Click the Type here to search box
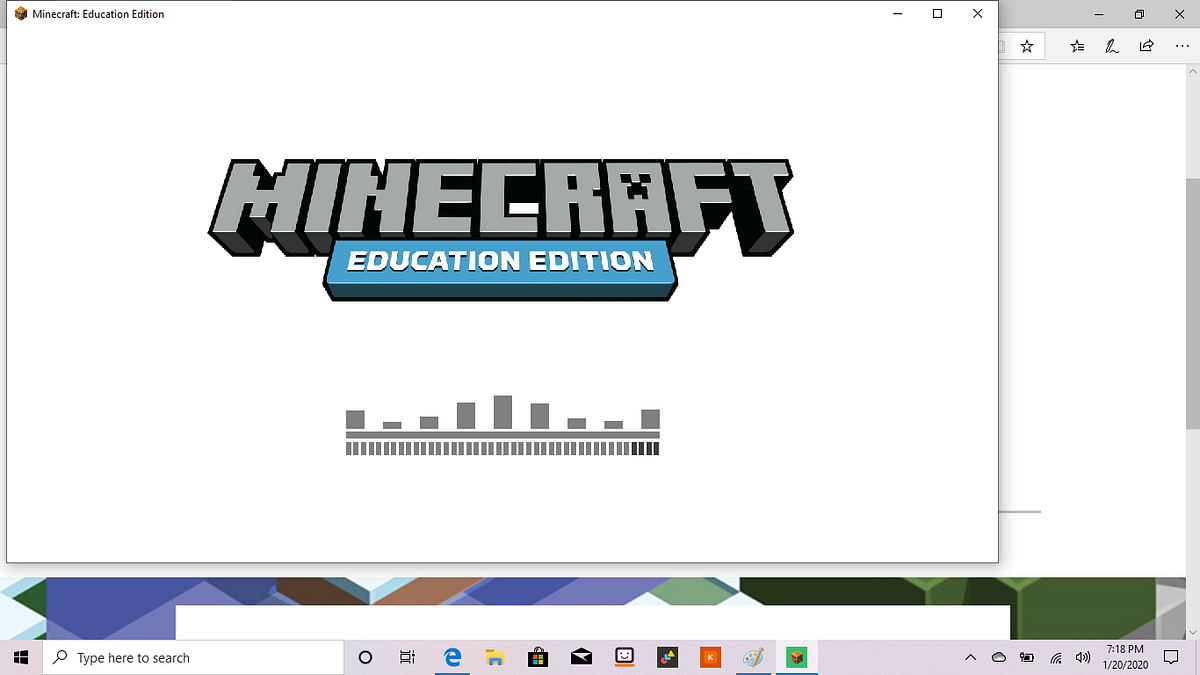 pos(193,657)
